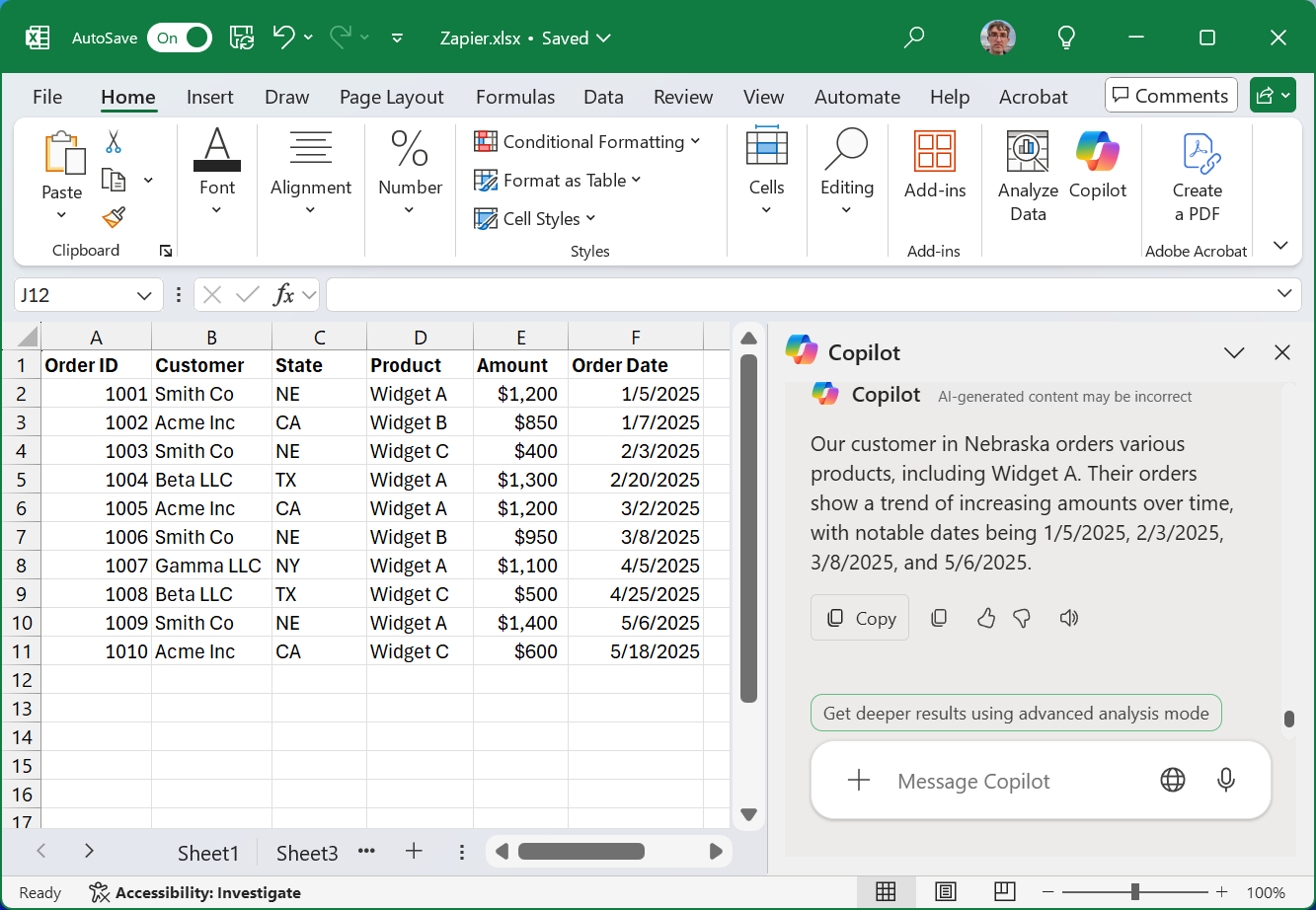Click the thumbs down icon

tap(1023, 618)
